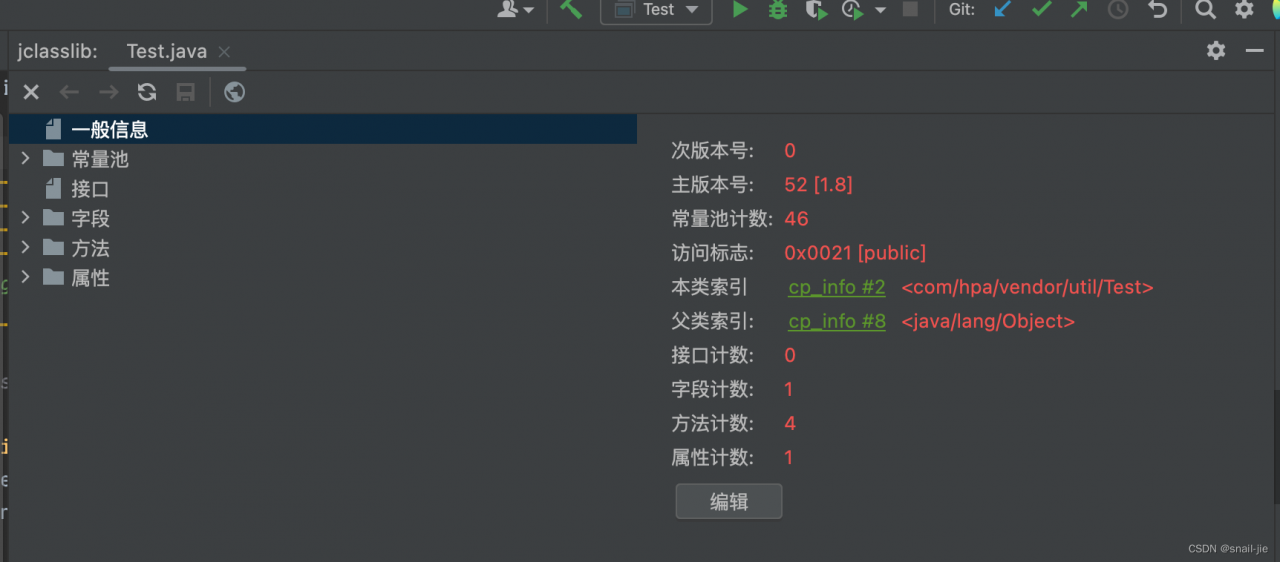Image resolution: width=1280 pixels, height=562 pixels.
Task: Close the jclasslib viewer with X icon
Action: 31,92
